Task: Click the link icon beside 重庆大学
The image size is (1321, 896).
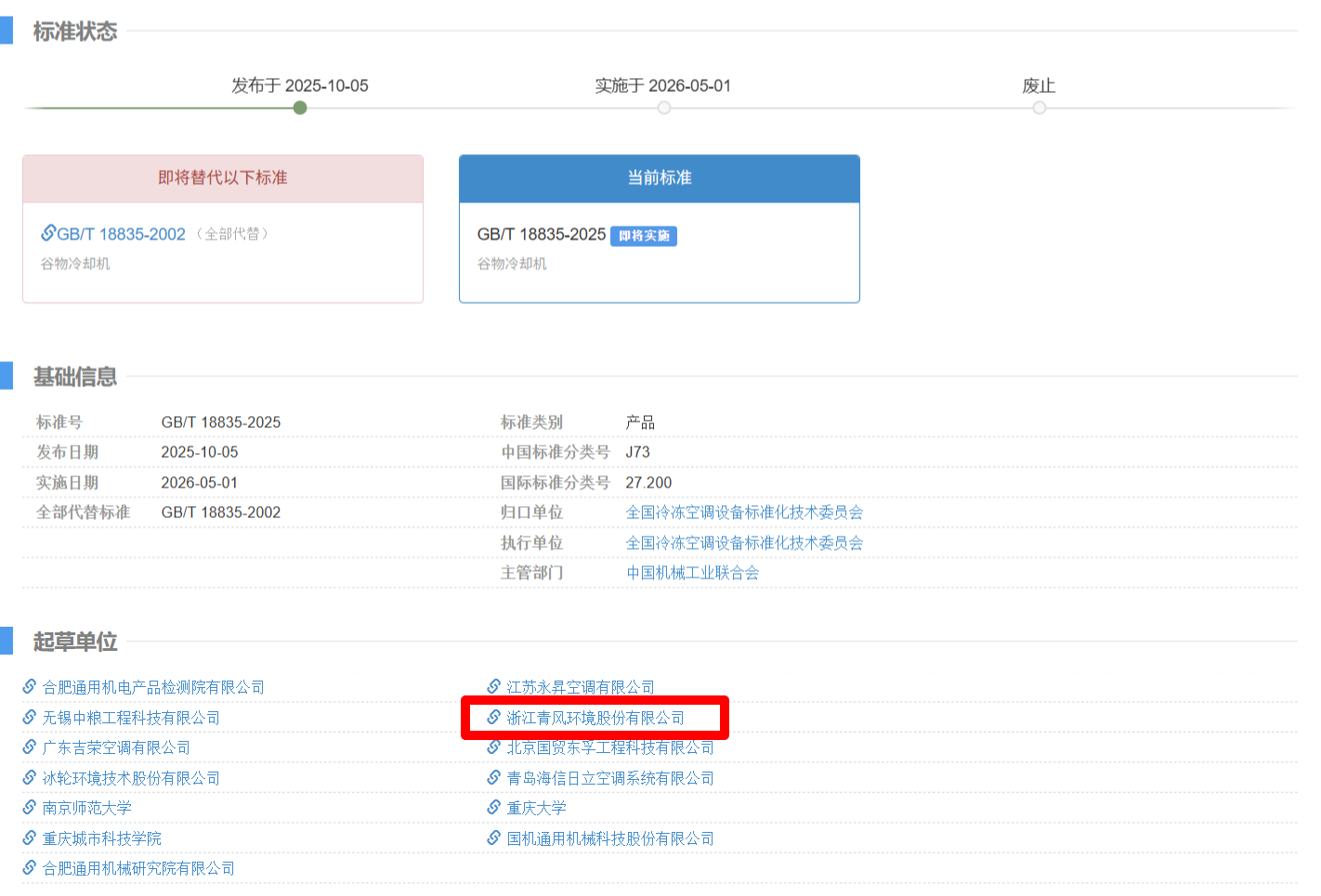Action: pyautogui.click(x=492, y=808)
